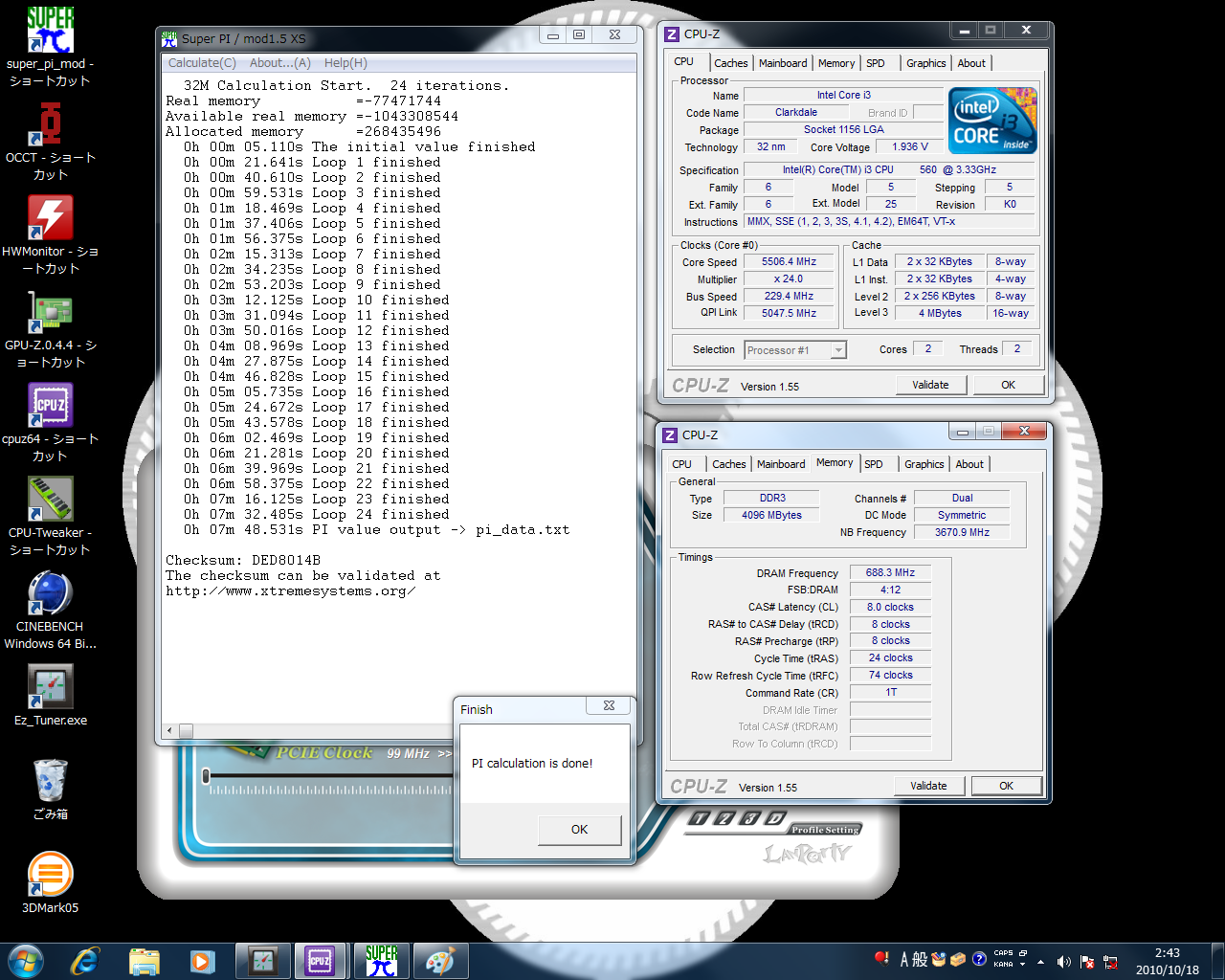Select Graphics tab in top CPU-Z window
1225x980 pixels.
(x=926, y=63)
